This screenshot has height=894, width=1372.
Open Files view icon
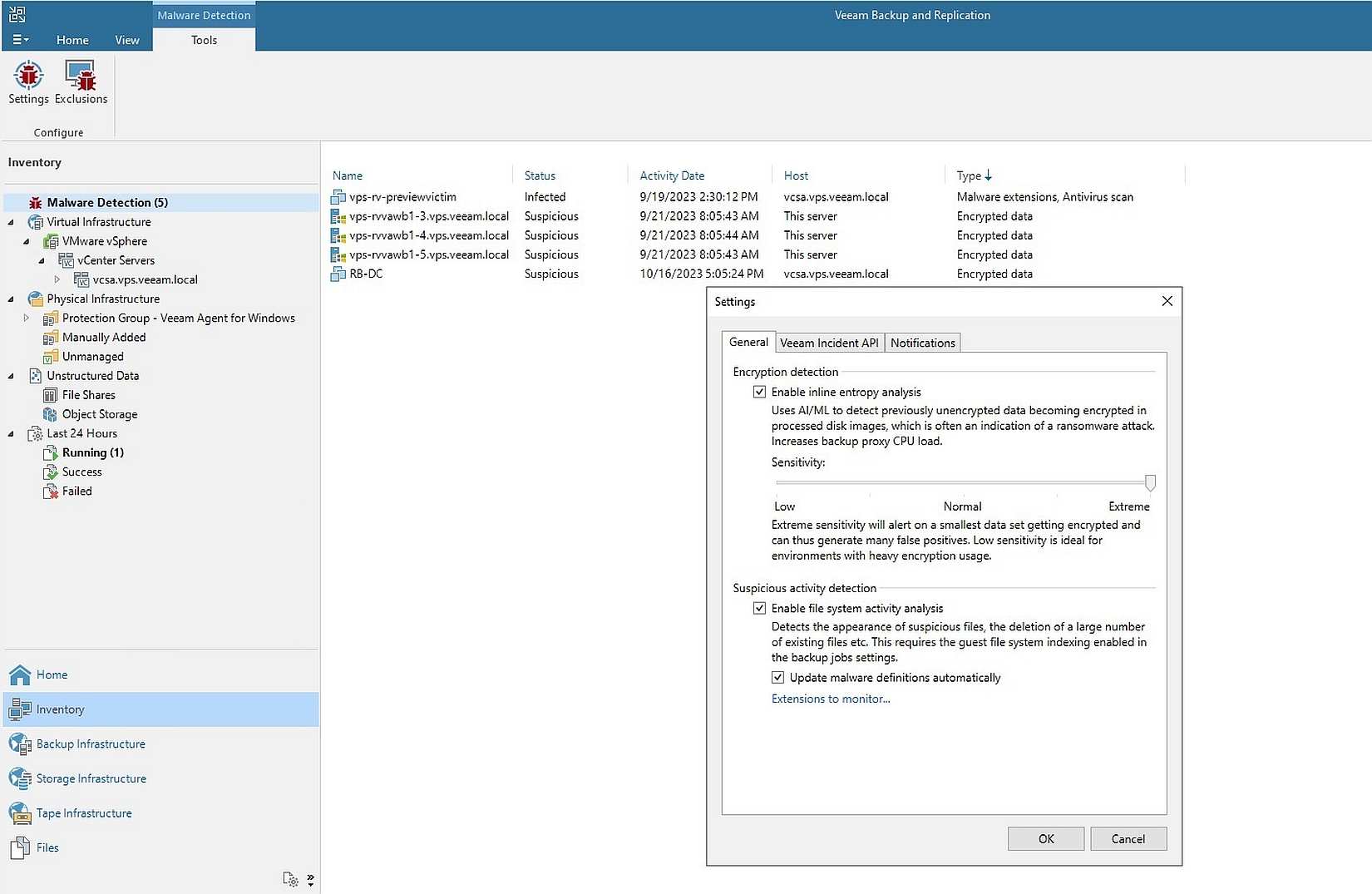(20, 847)
